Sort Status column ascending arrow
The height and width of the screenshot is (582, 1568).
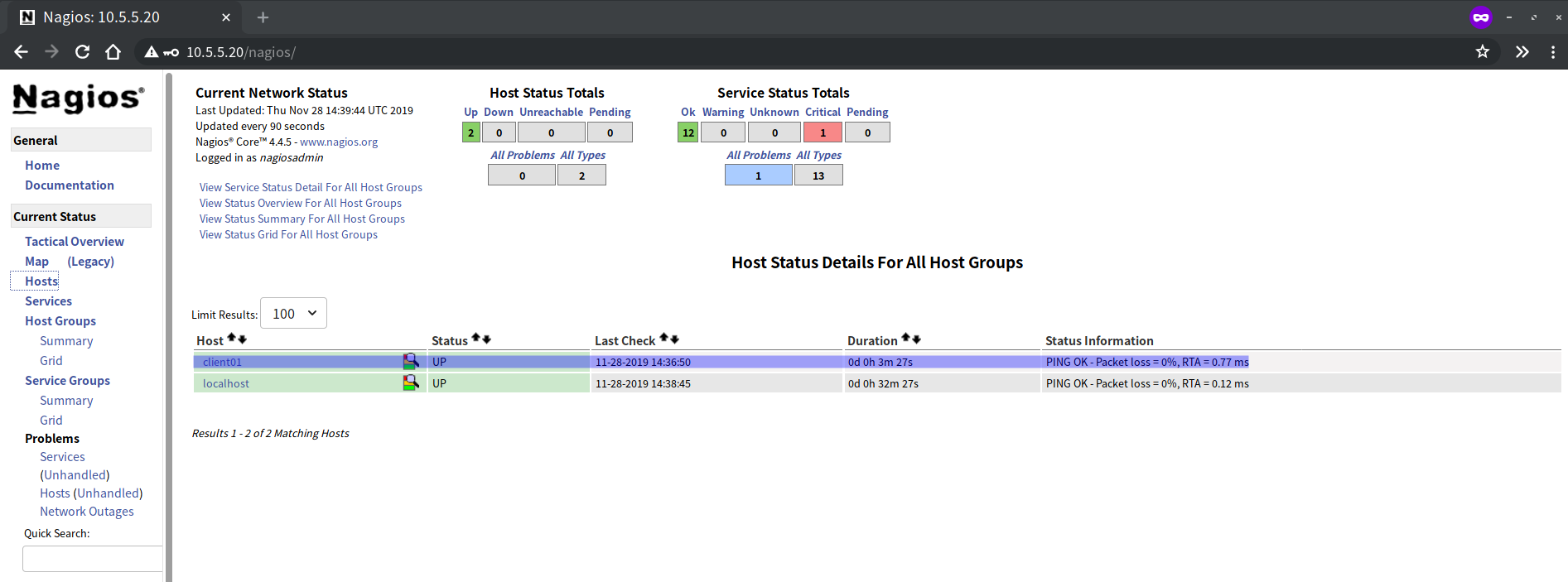476,338
